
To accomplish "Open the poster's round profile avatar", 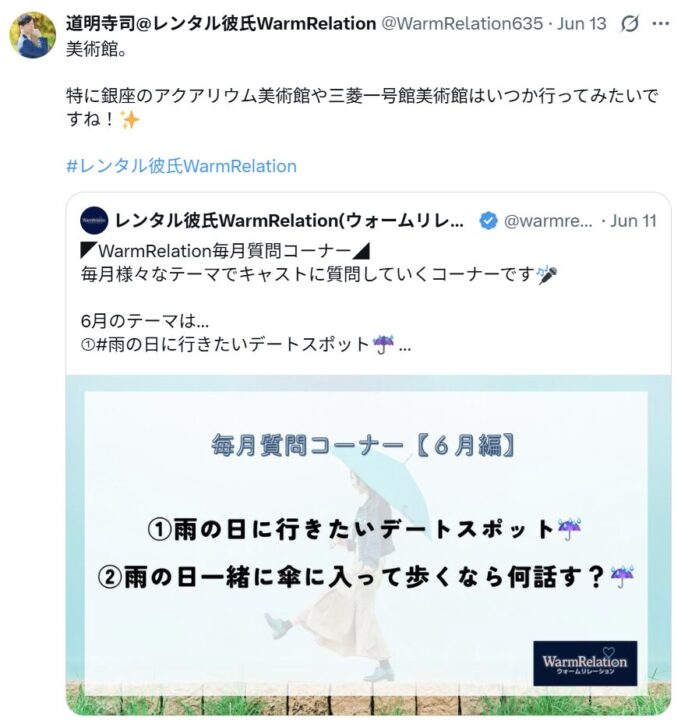I will [x=32, y=35].
